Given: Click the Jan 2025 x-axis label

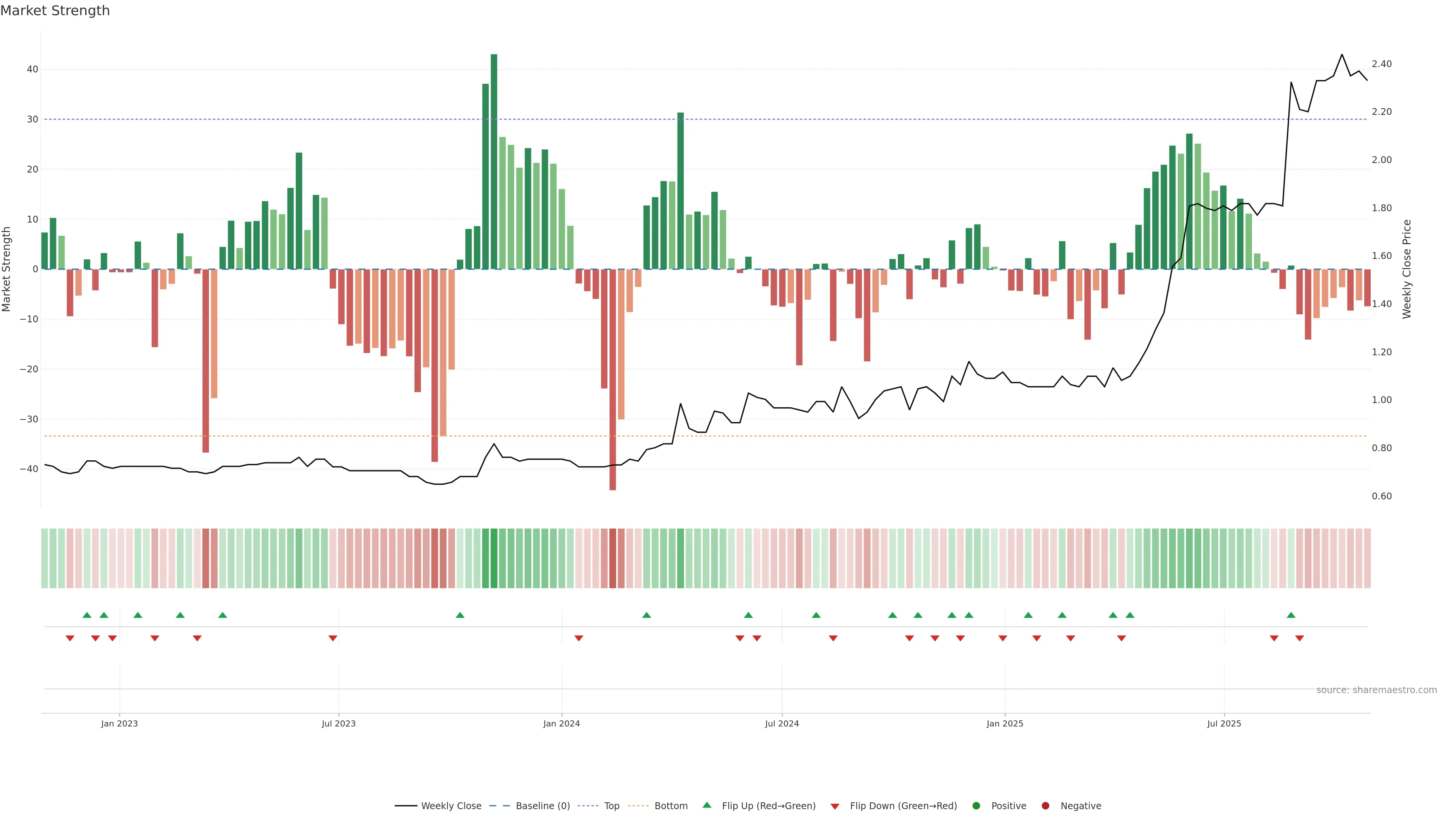Looking at the screenshot, I should tap(1004, 723).
